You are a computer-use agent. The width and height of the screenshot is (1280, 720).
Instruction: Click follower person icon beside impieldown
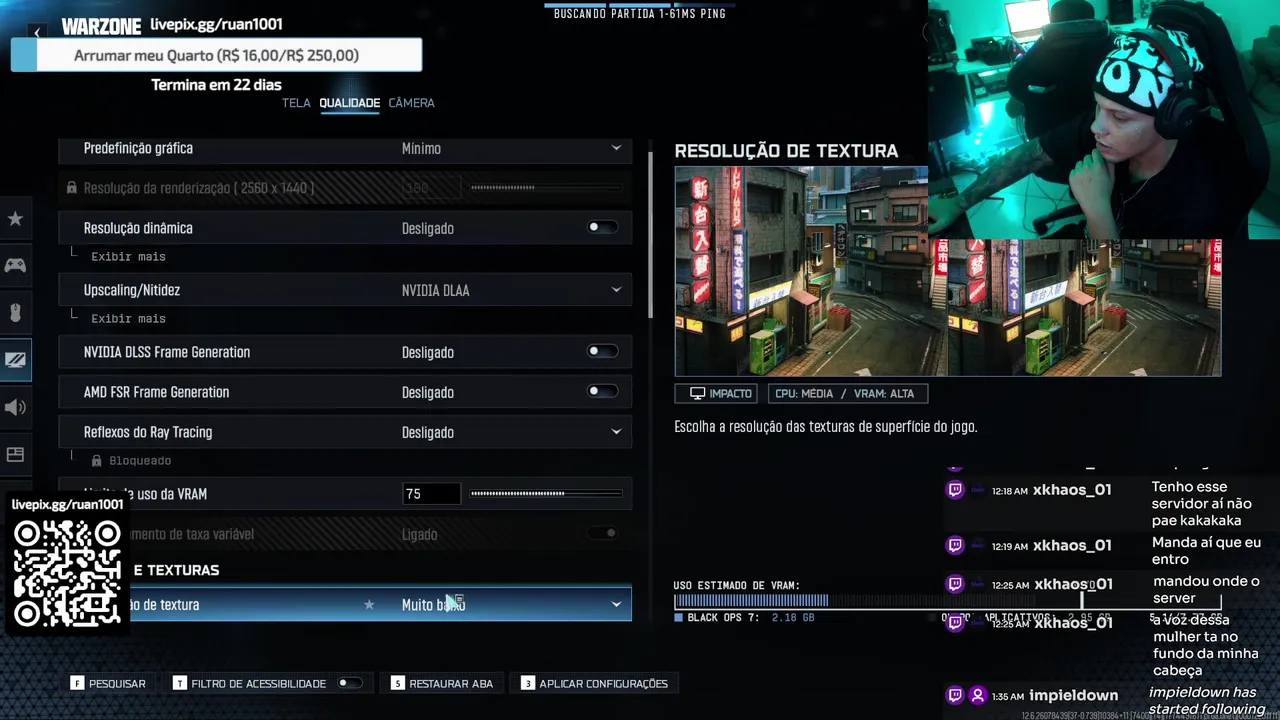click(x=978, y=695)
